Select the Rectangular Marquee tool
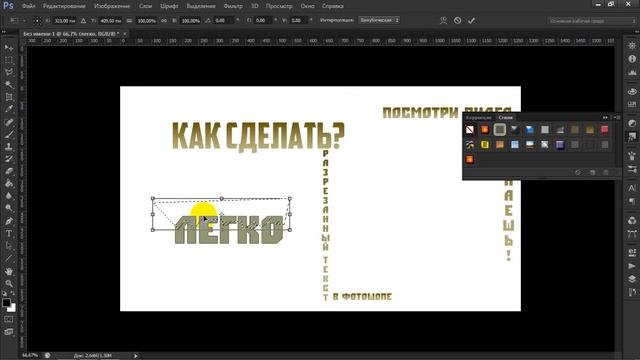640x360 pixels. [x=9, y=60]
